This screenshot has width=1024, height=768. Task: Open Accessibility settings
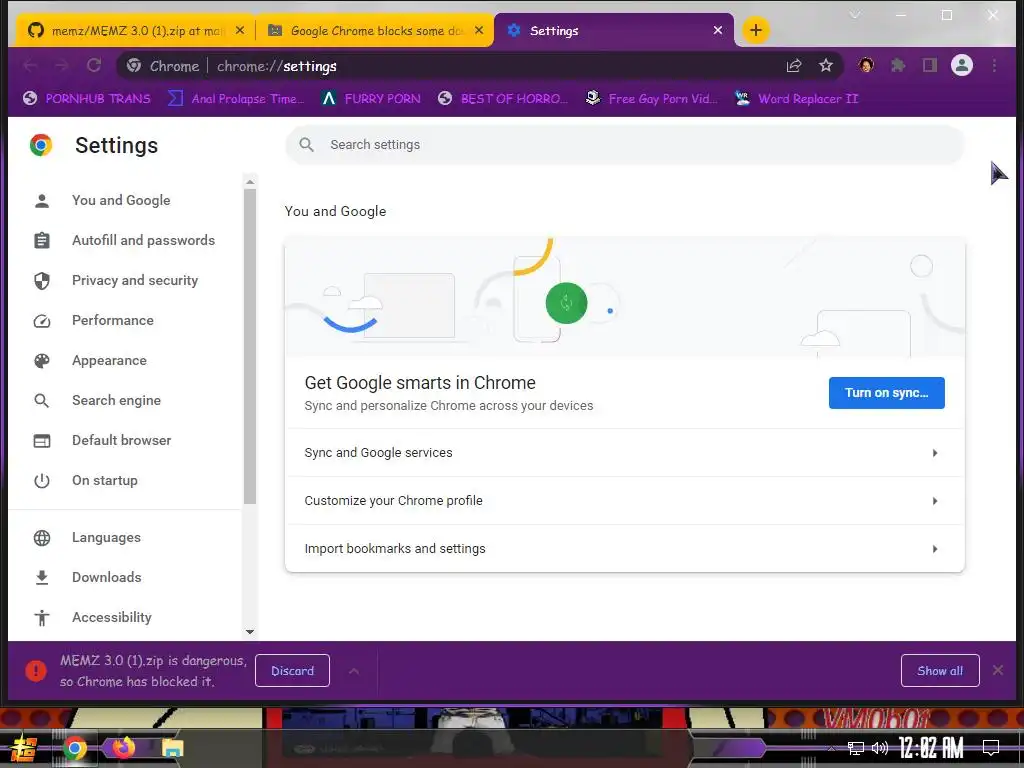(112, 617)
